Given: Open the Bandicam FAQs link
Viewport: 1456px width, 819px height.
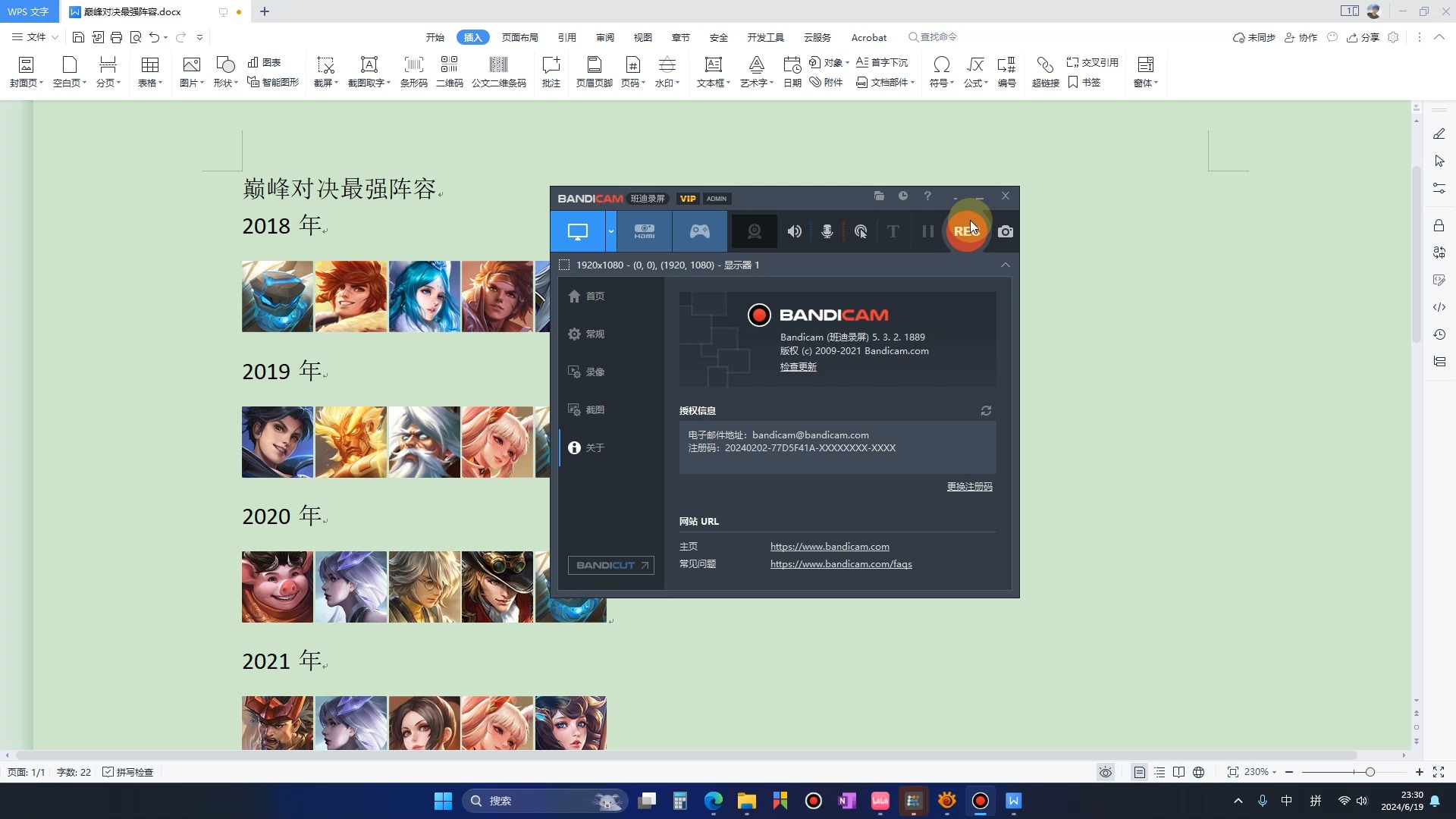Looking at the screenshot, I should click(x=841, y=563).
